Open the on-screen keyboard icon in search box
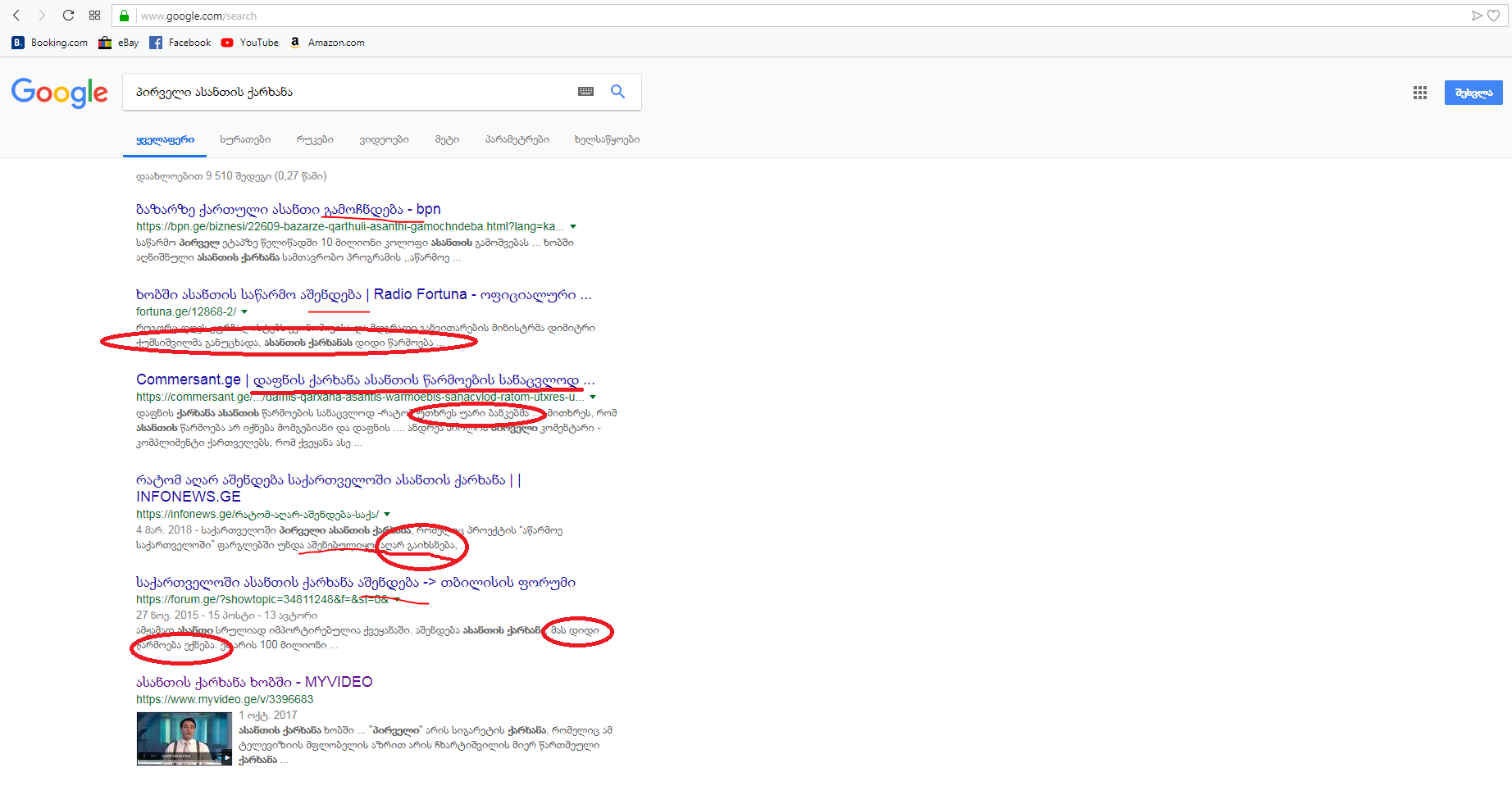This screenshot has height=795, width=1512. pos(585,92)
